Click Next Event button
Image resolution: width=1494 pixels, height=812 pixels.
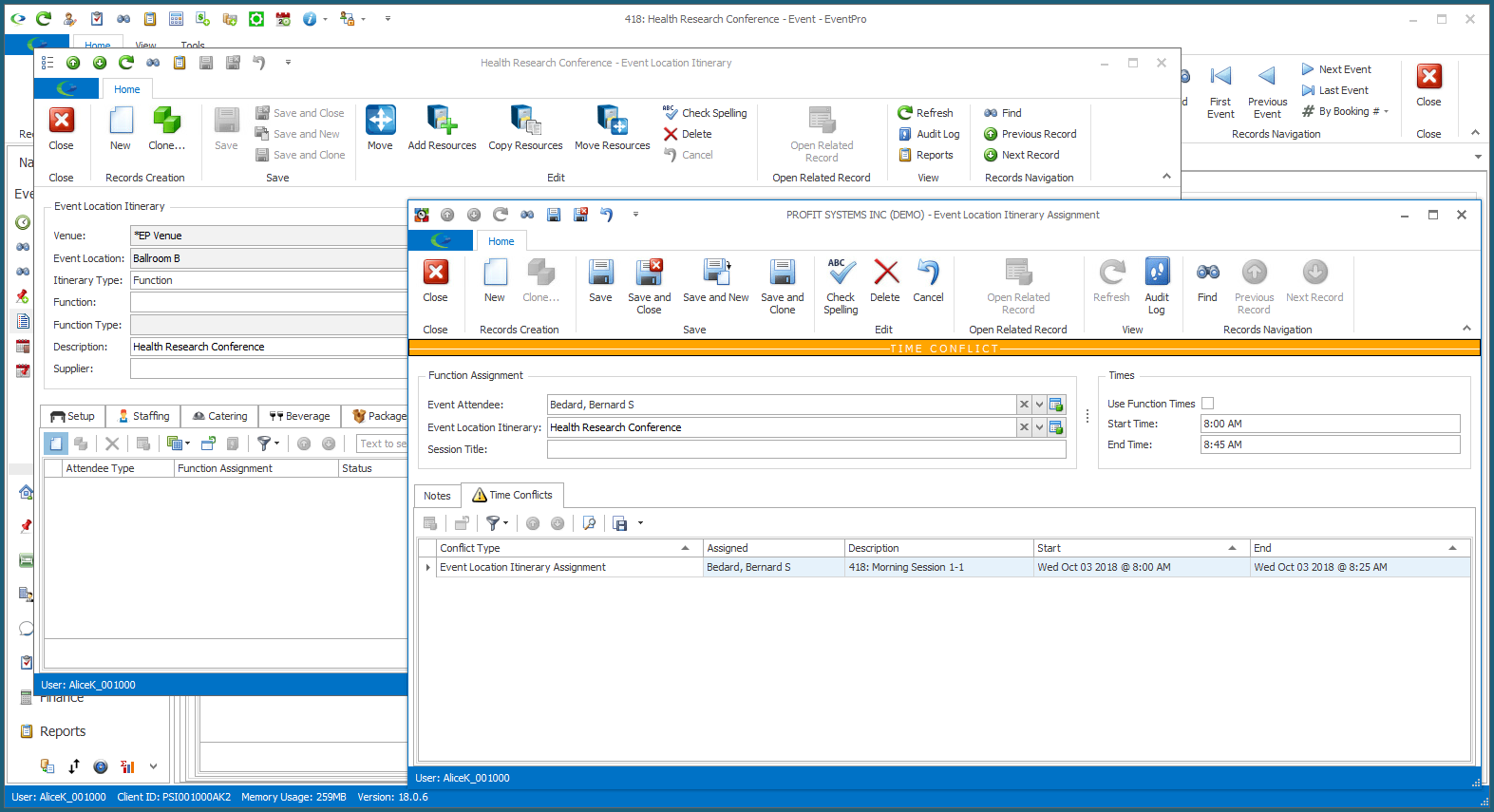pyautogui.click(x=1336, y=69)
